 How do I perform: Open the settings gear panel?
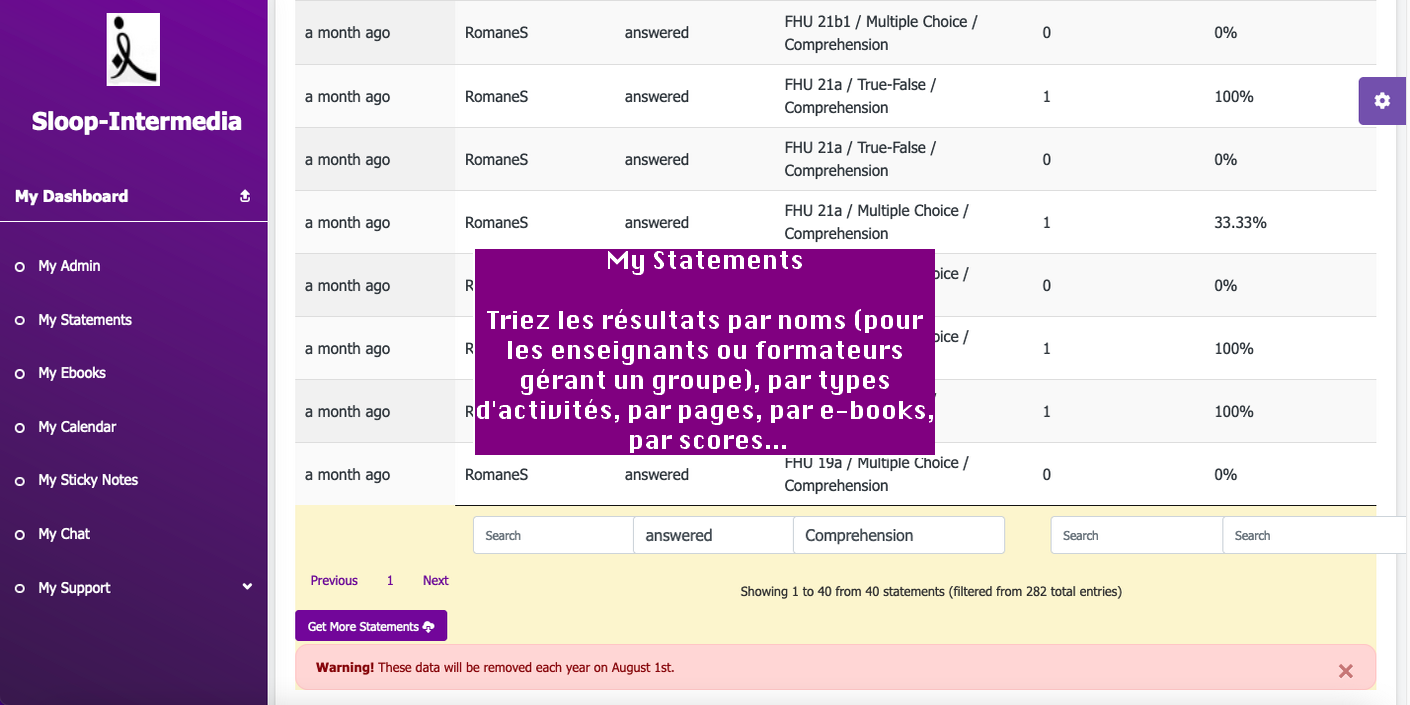tap(1382, 100)
